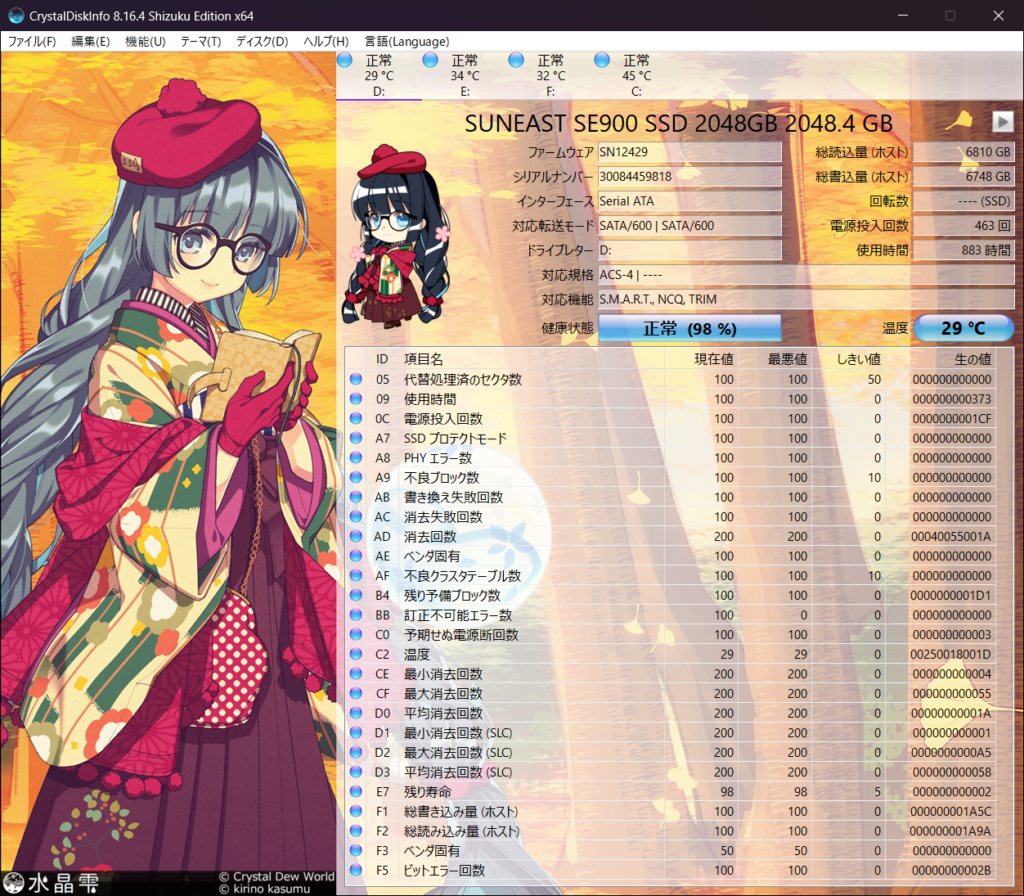This screenshot has width=1024, height=896.
Task: Click raw value 00250018001D in 温度 row
Action: click(x=951, y=654)
